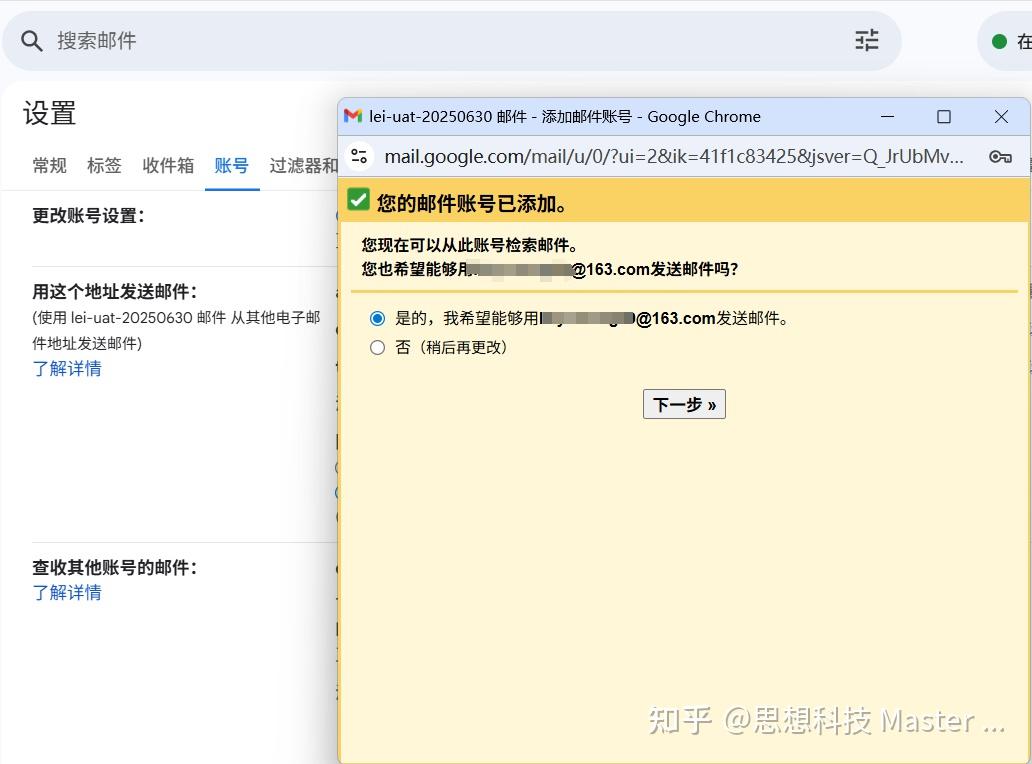Click the 下一步 button
Screen dimensions: 1032x764
click(x=684, y=404)
